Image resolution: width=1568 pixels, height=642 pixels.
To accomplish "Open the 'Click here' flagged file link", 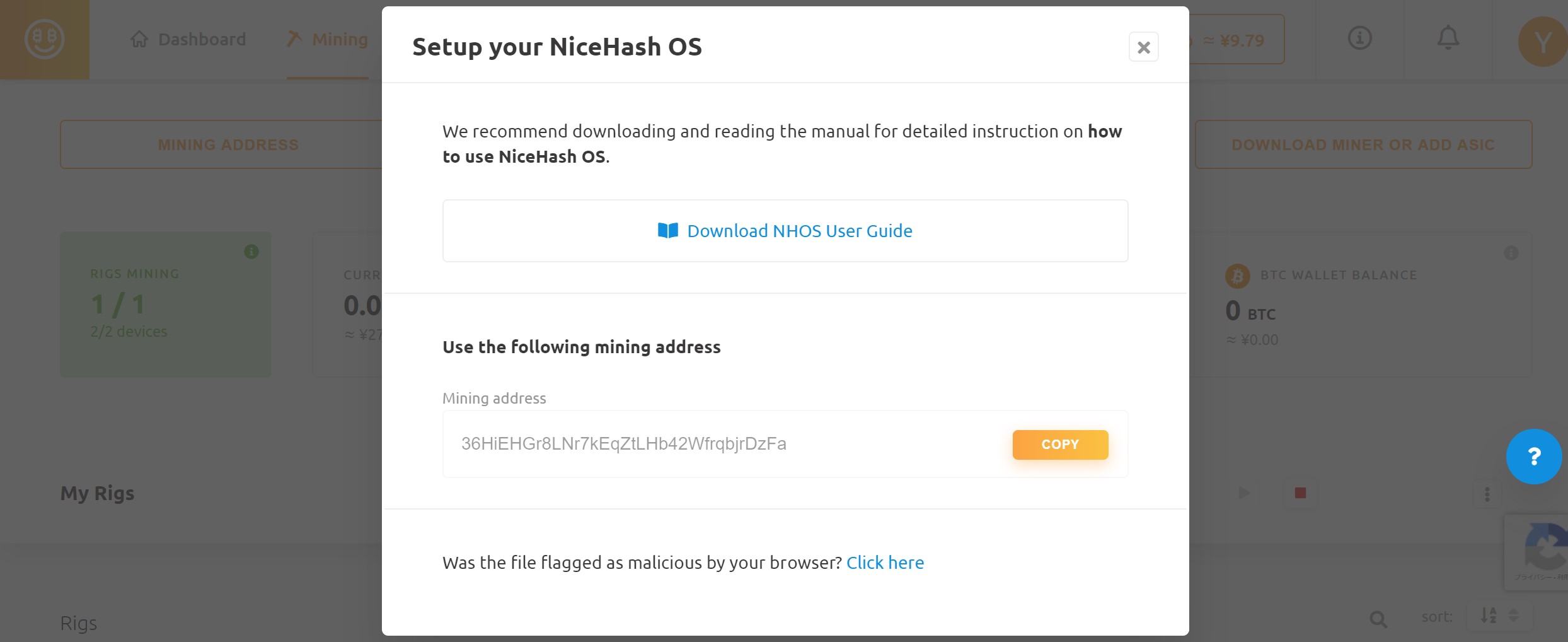I will click(885, 563).
